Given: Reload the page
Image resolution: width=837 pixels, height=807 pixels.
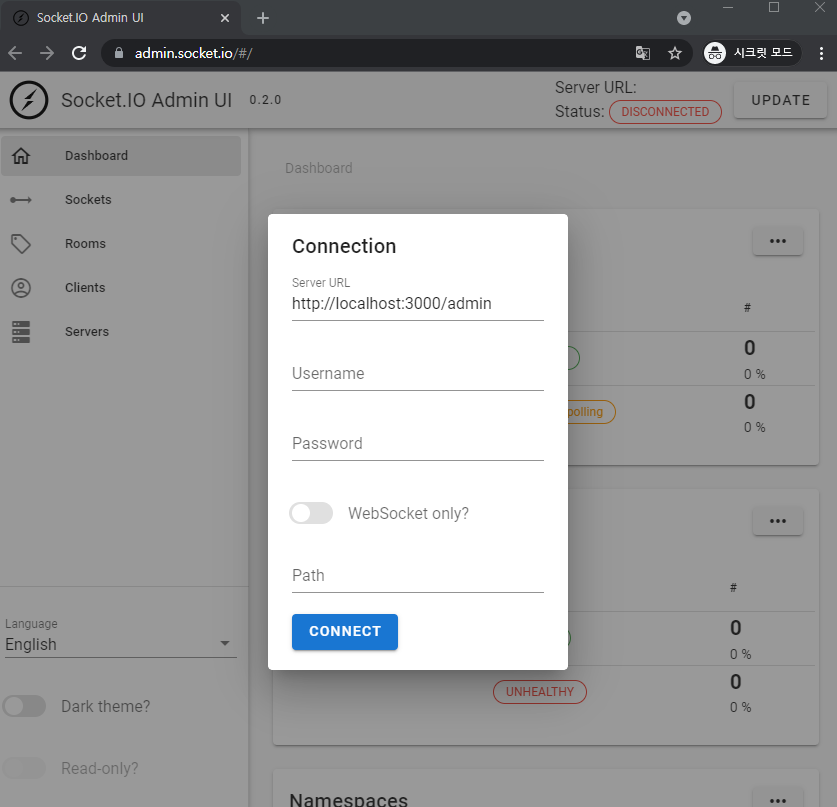Looking at the screenshot, I should [x=79, y=53].
